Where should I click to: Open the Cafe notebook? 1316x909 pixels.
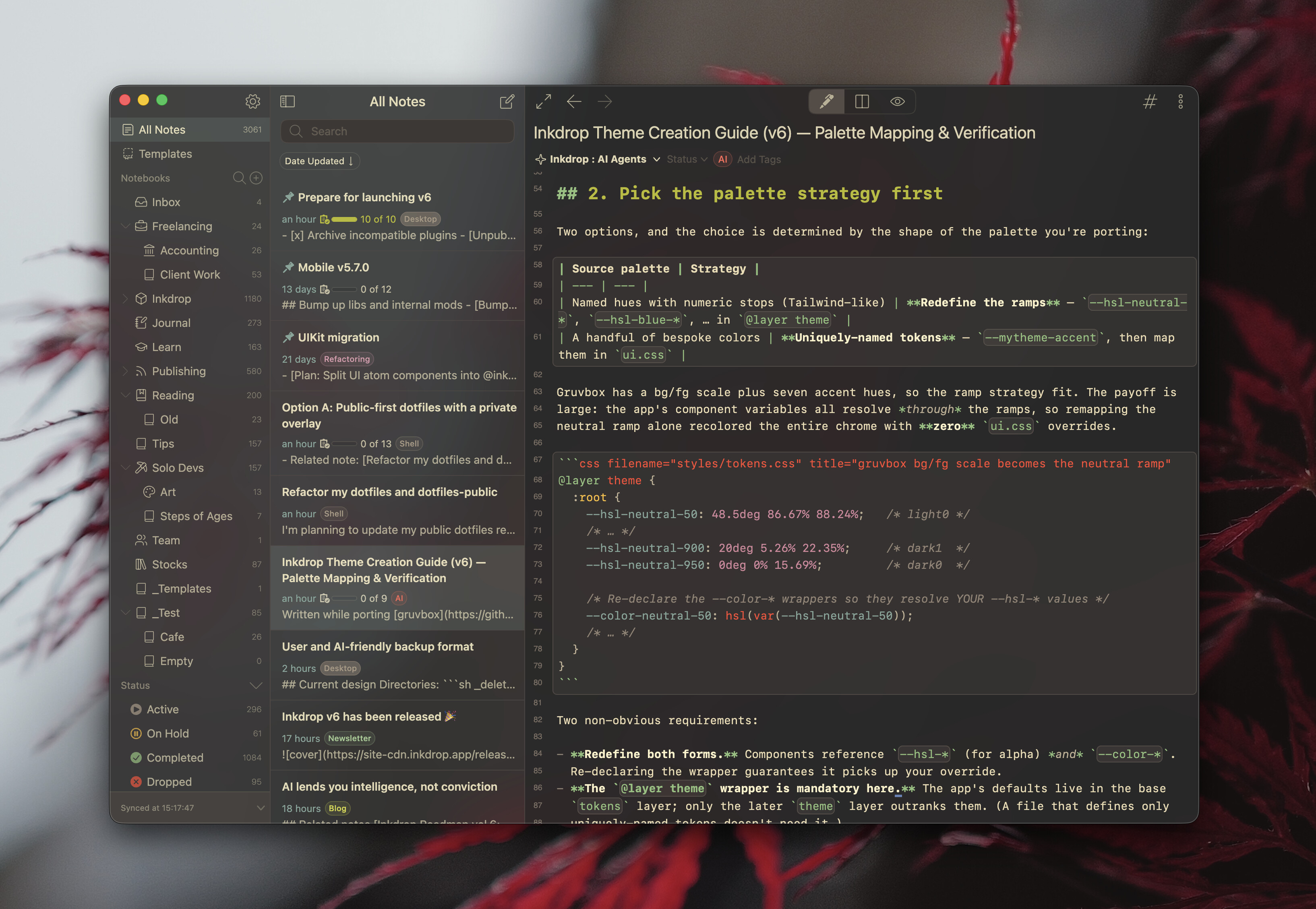(x=190, y=637)
